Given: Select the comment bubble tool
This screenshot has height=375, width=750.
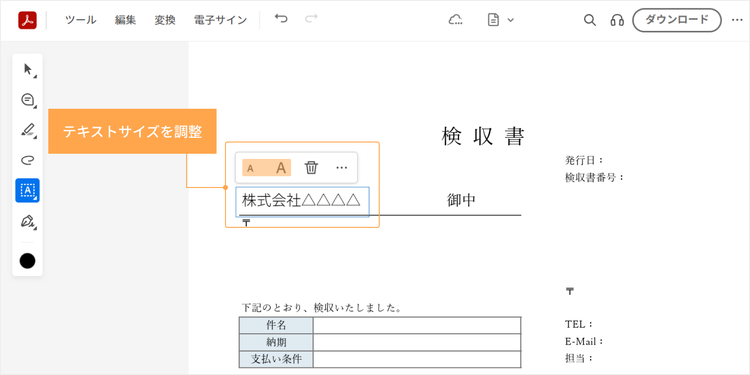Looking at the screenshot, I should pos(28,99).
